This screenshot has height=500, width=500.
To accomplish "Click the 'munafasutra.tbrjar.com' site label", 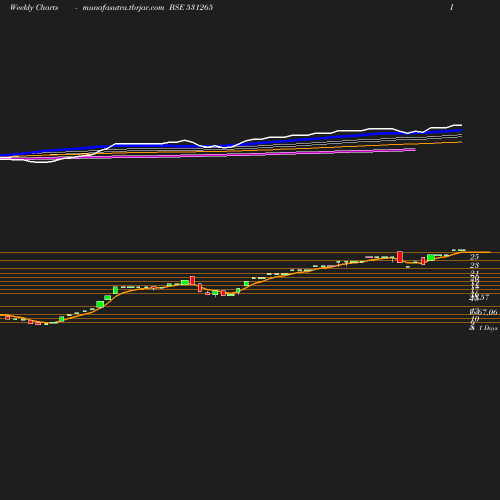I will point(123,8).
